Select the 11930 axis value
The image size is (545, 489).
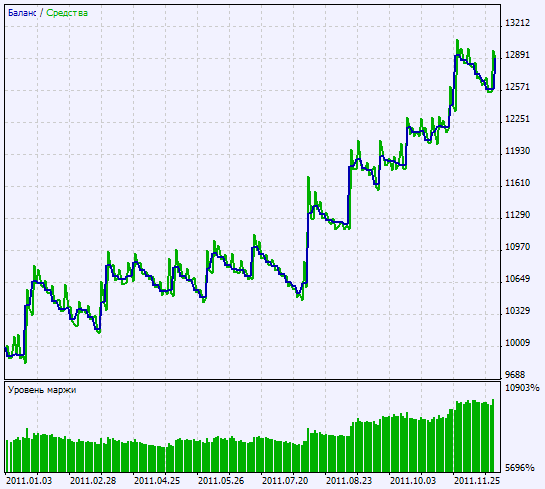(517, 151)
